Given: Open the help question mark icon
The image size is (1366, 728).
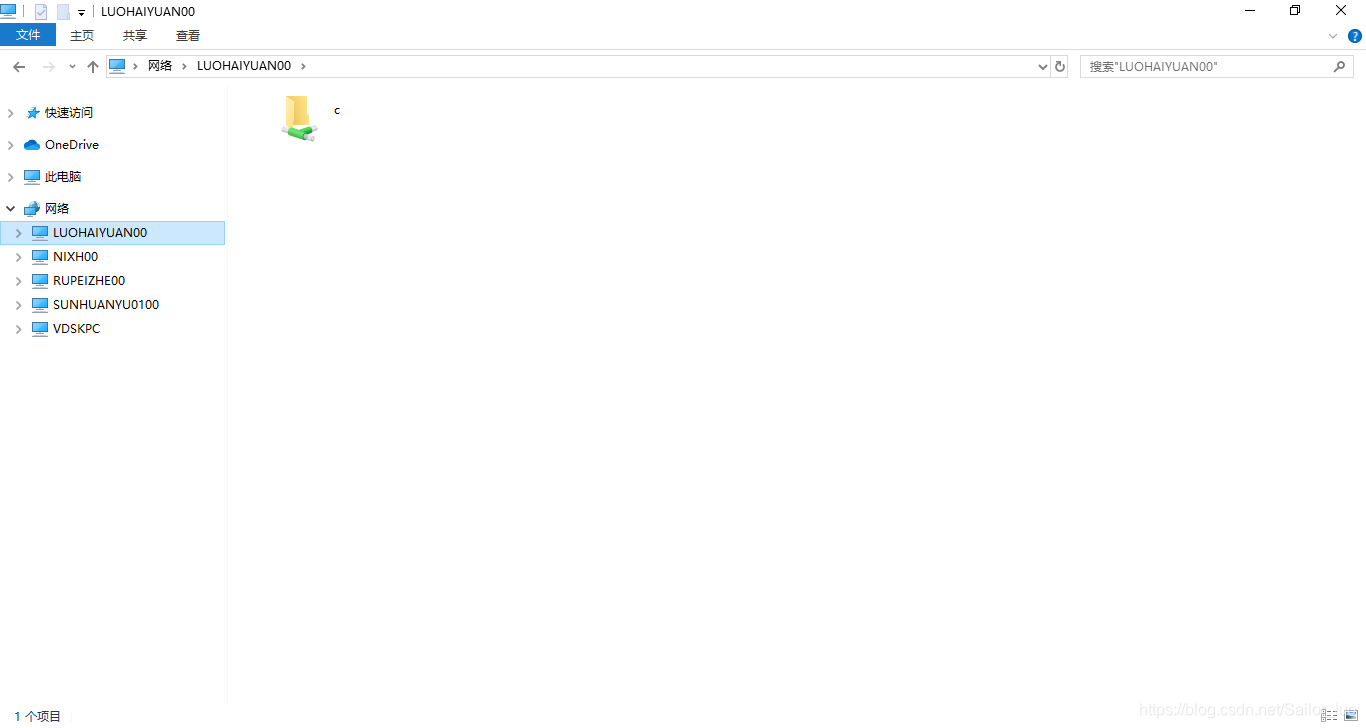Looking at the screenshot, I should (1355, 36).
